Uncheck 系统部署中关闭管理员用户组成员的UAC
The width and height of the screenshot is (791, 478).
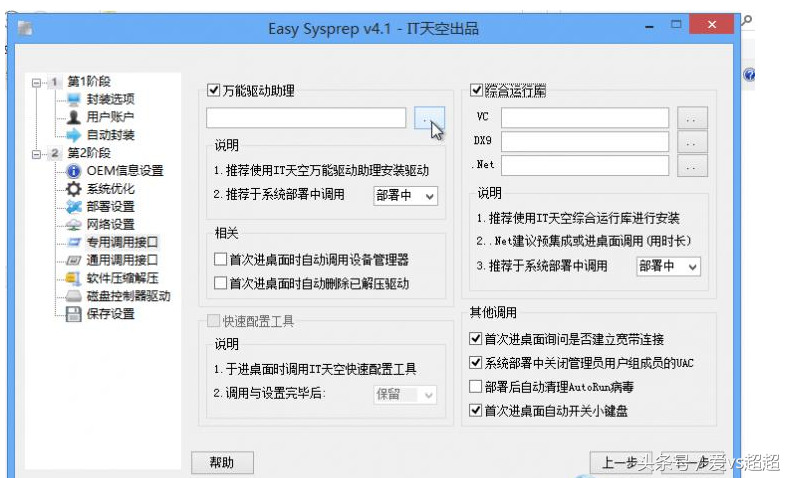click(475, 362)
